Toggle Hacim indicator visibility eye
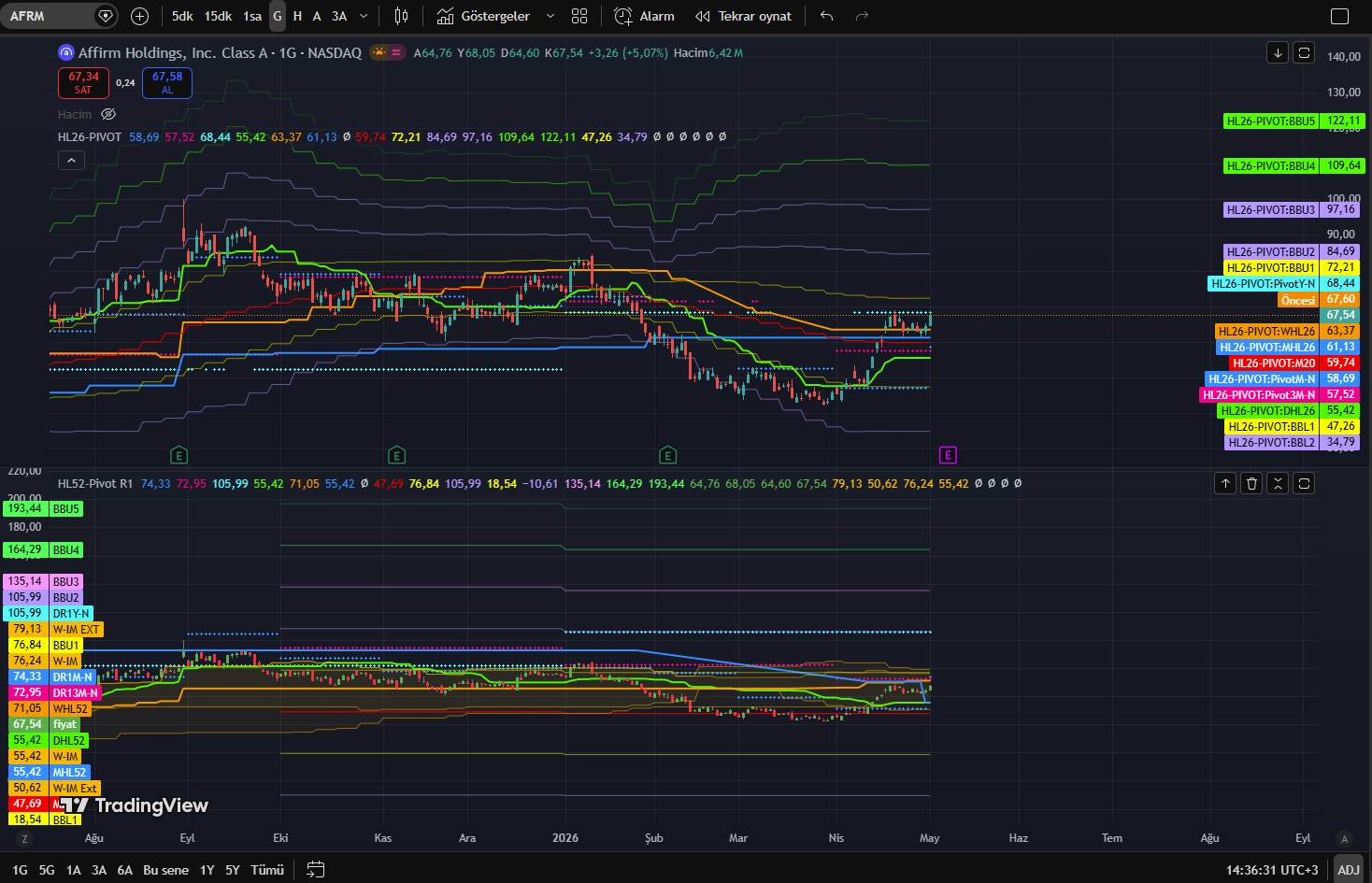The image size is (1372, 883). point(108,114)
